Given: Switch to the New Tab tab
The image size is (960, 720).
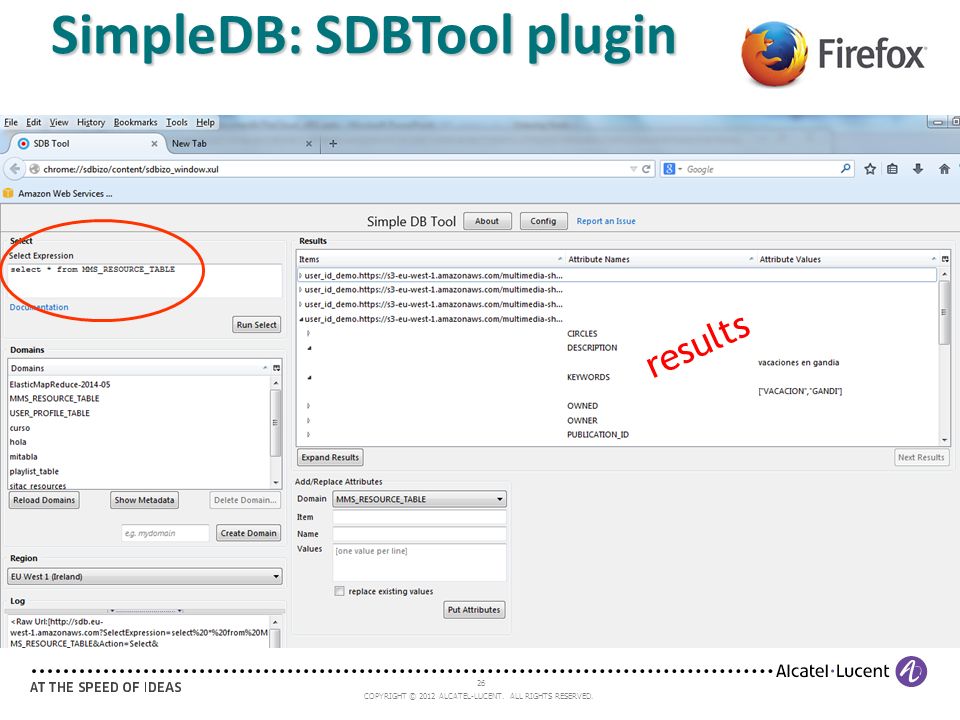Looking at the screenshot, I should pos(242,144).
